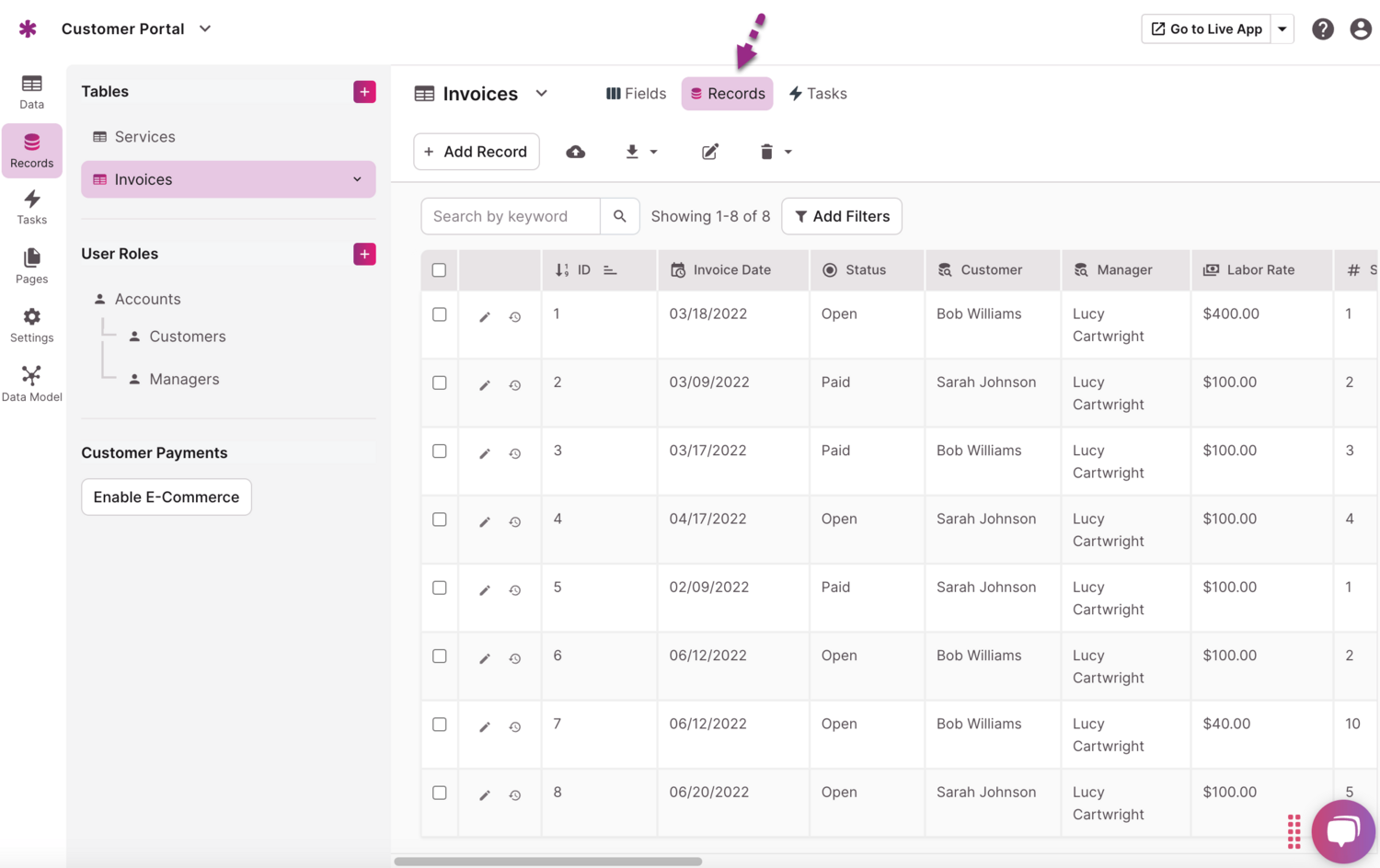Click the horizontal scrollbar under the table

(x=548, y=862)
